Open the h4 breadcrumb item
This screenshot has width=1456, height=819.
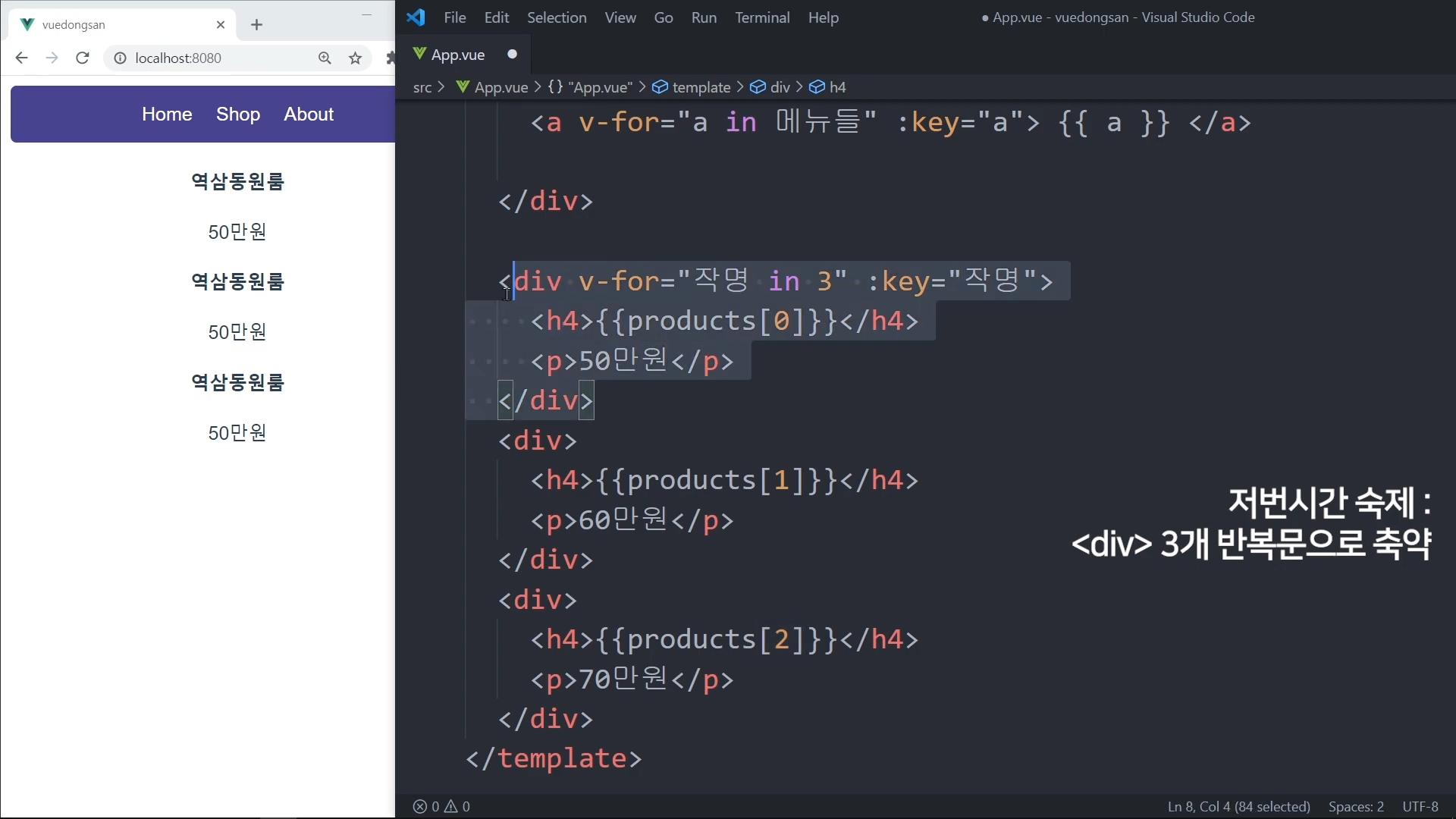point(837,87)
